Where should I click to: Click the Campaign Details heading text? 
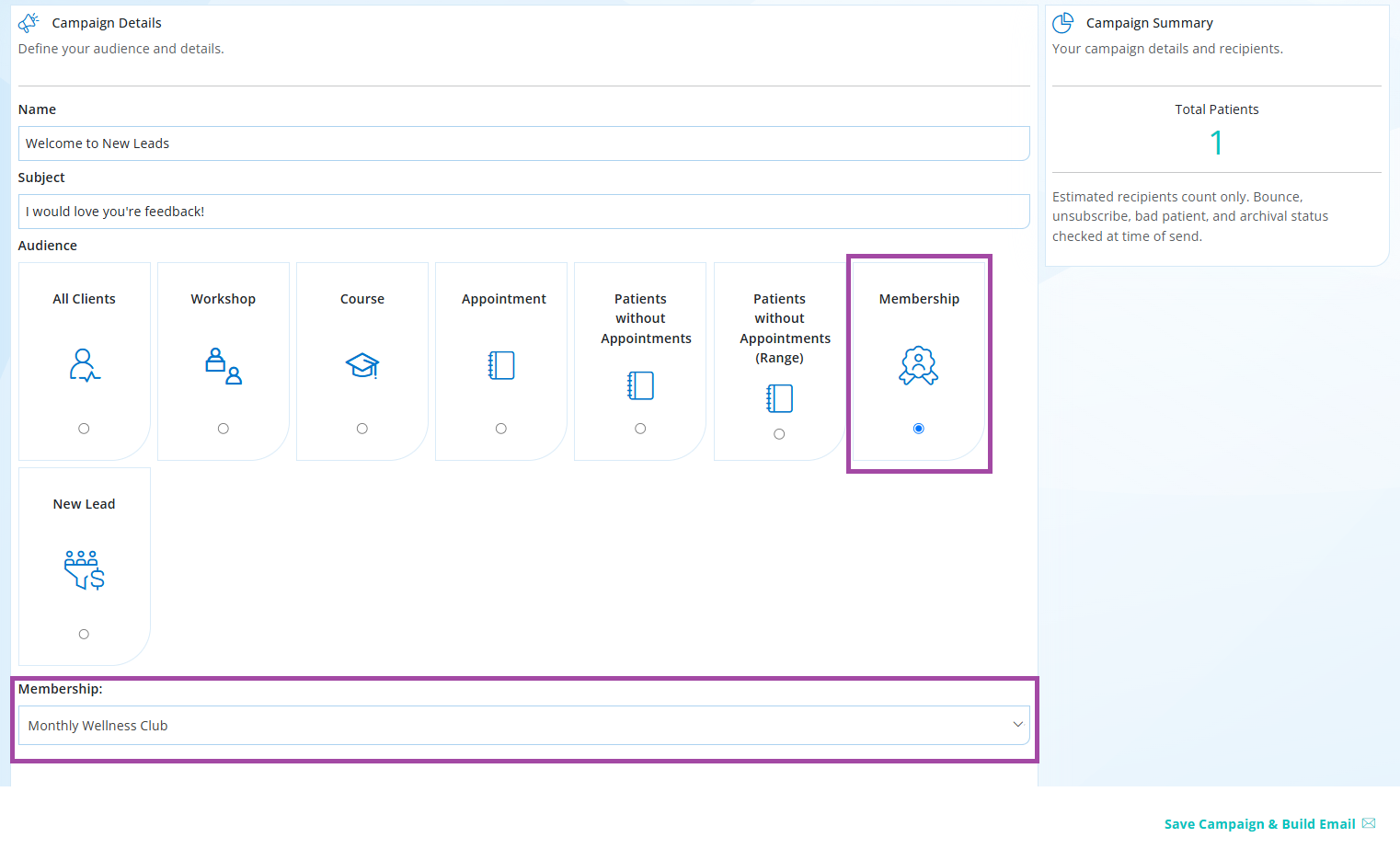click(x=107, y=23)
